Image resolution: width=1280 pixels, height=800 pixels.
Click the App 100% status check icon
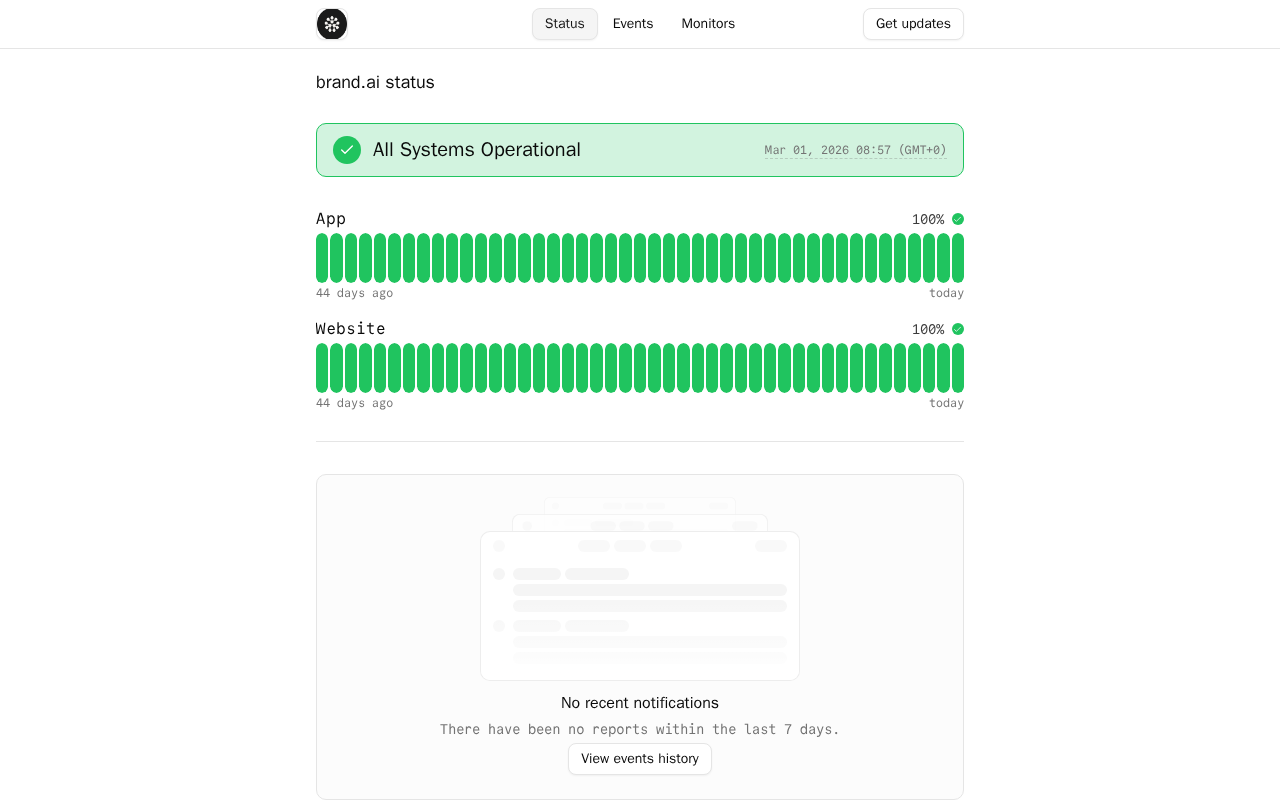click(958, 219)
